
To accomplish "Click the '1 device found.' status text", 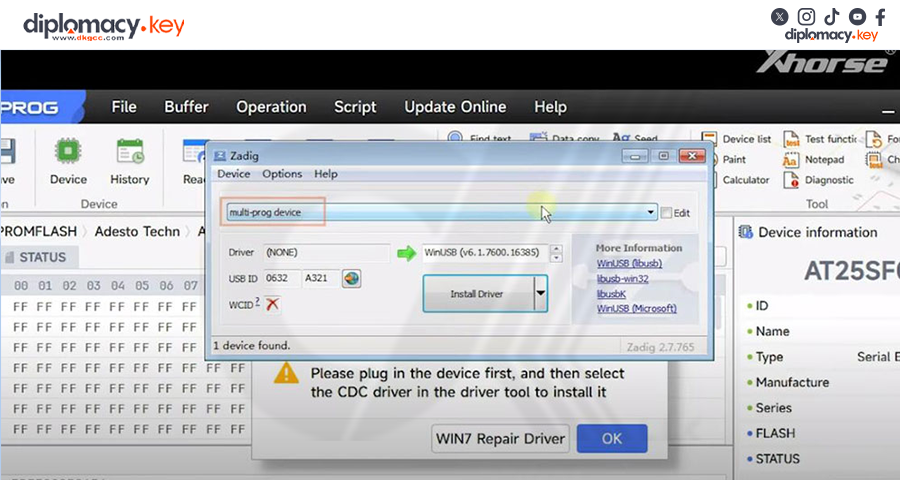I will (252, 346).
